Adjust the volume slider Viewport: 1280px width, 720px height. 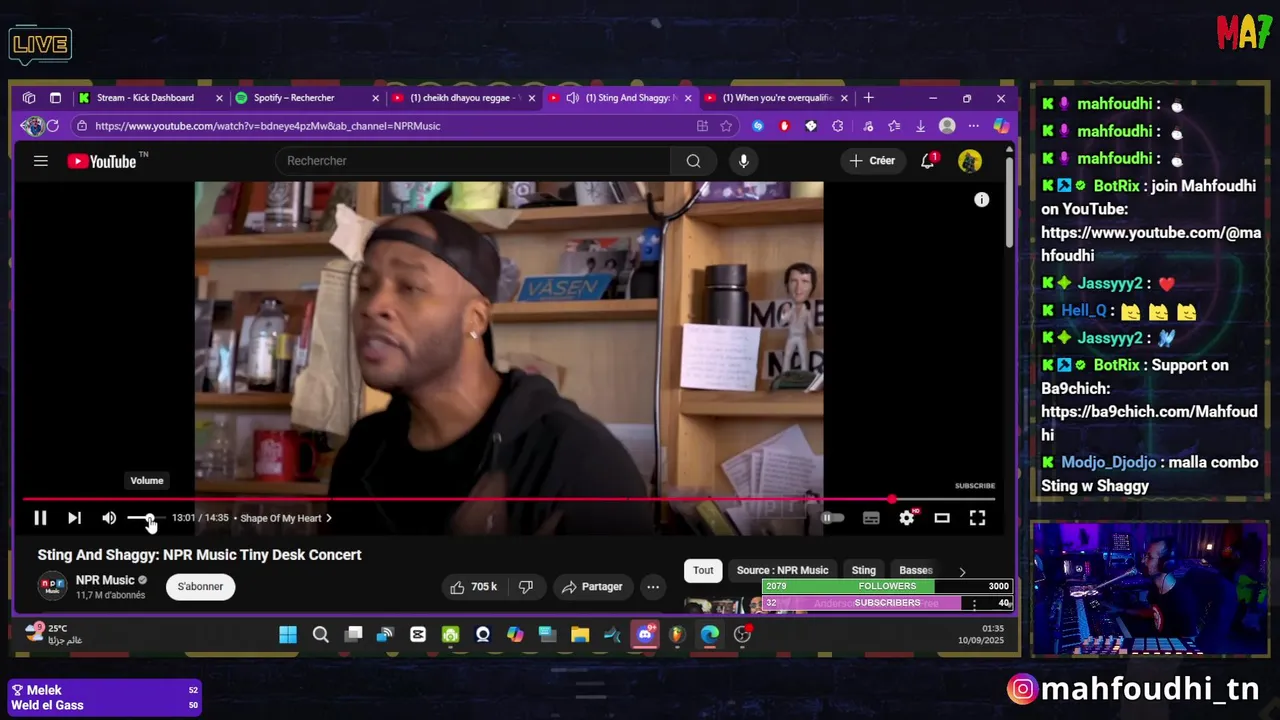pos(146,518)
